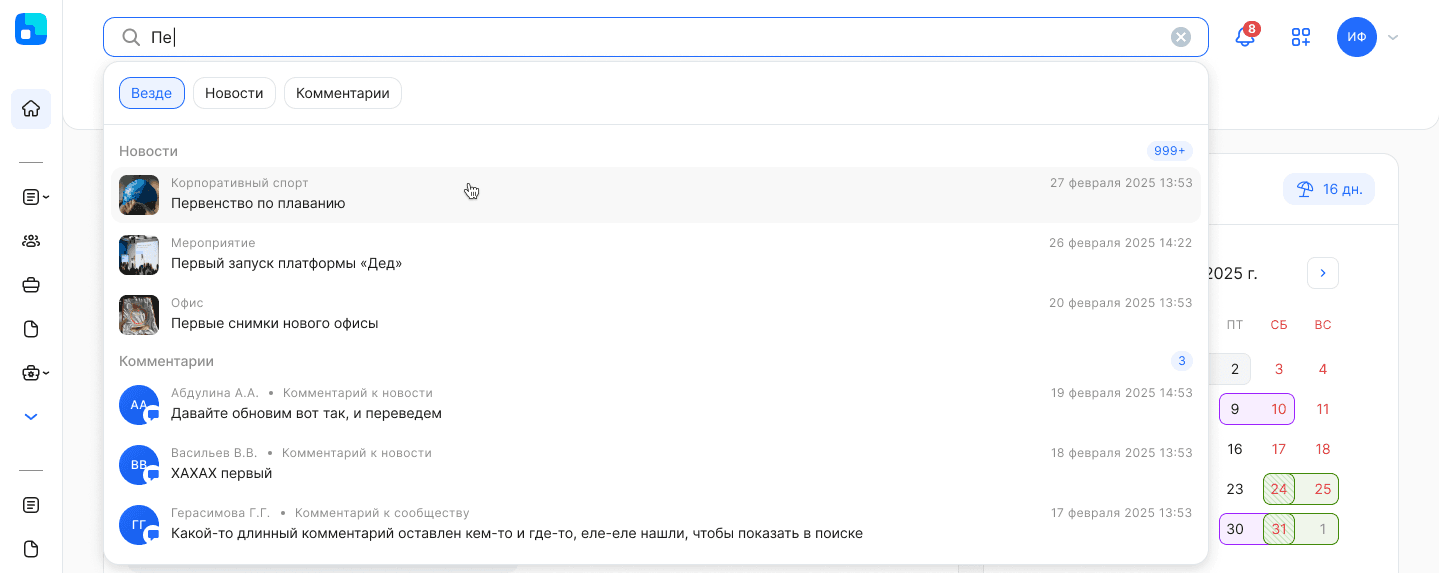Switch filter to Новости
Screen dimensions: 1439x573
coord(234,93)
